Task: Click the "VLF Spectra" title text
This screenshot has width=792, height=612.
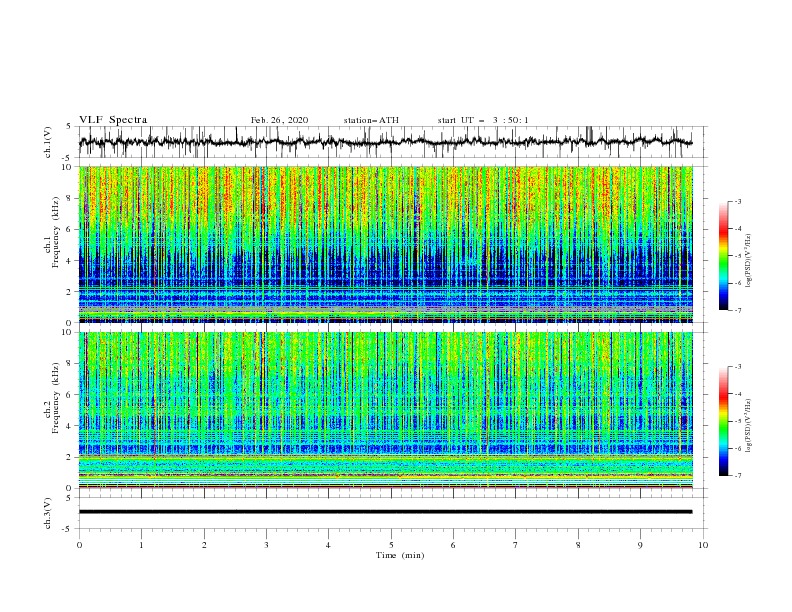Action: point(113,120)
